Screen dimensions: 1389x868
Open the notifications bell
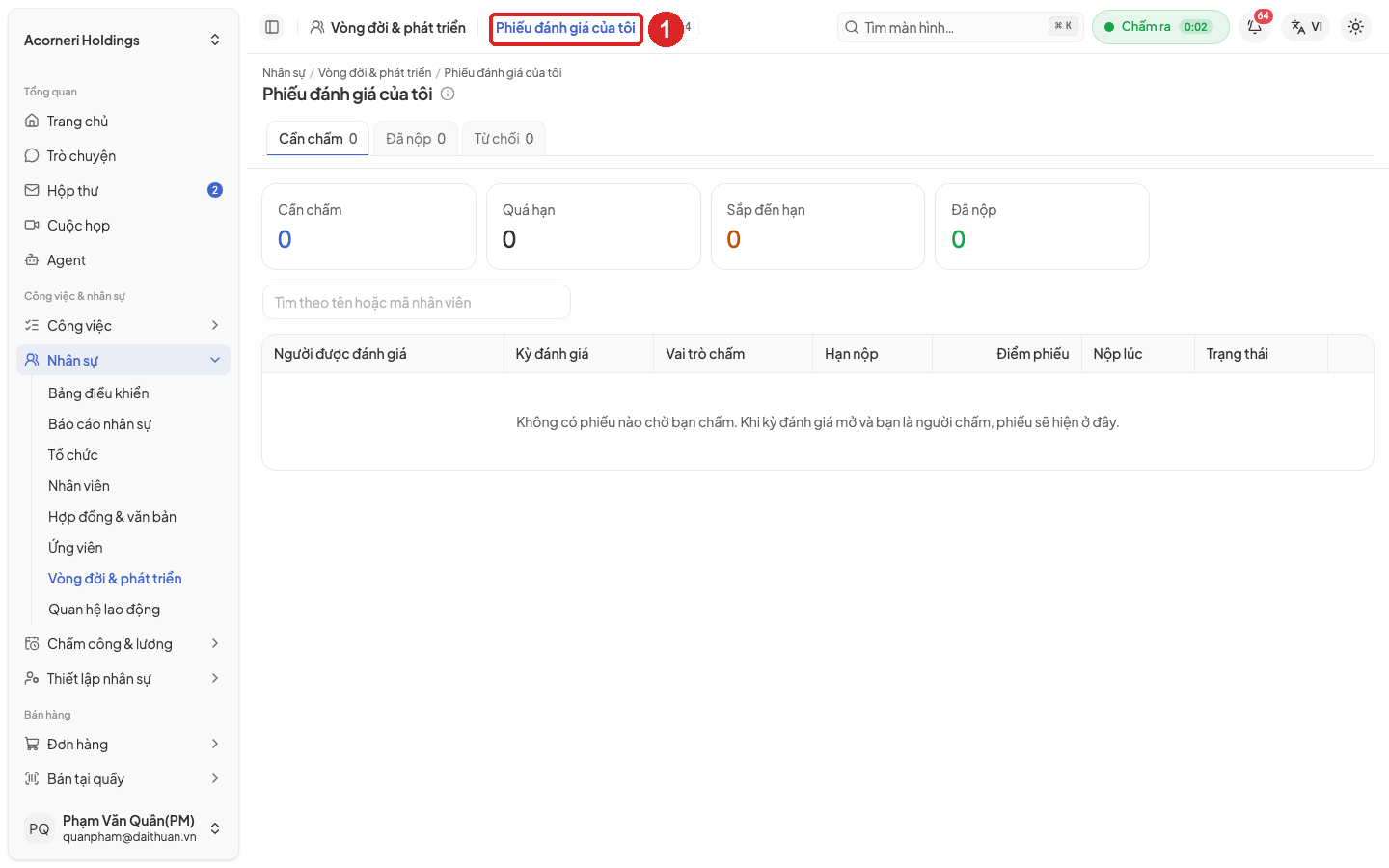[1255, 27]
